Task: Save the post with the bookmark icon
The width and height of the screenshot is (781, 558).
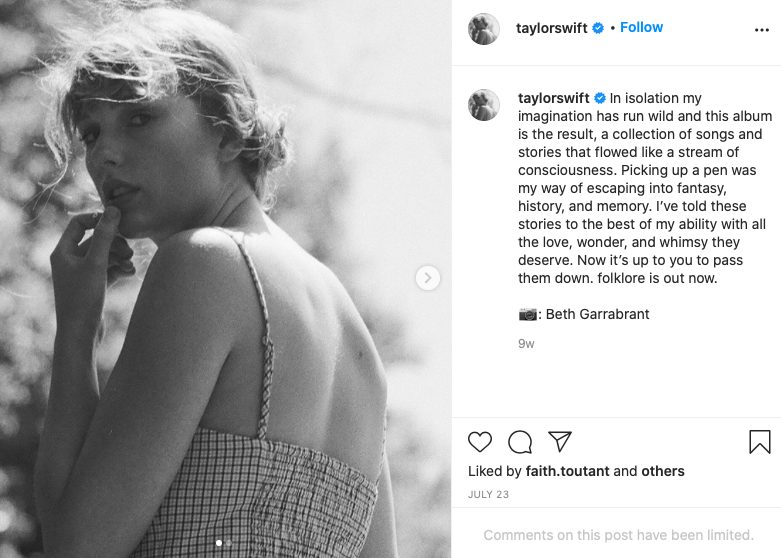Action: [x=759, y=442]
